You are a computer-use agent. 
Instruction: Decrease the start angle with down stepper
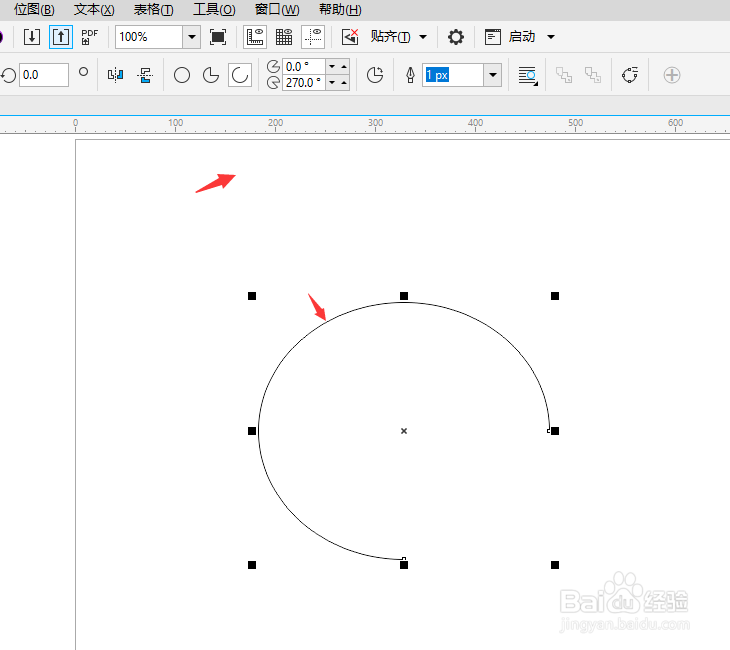332,67
